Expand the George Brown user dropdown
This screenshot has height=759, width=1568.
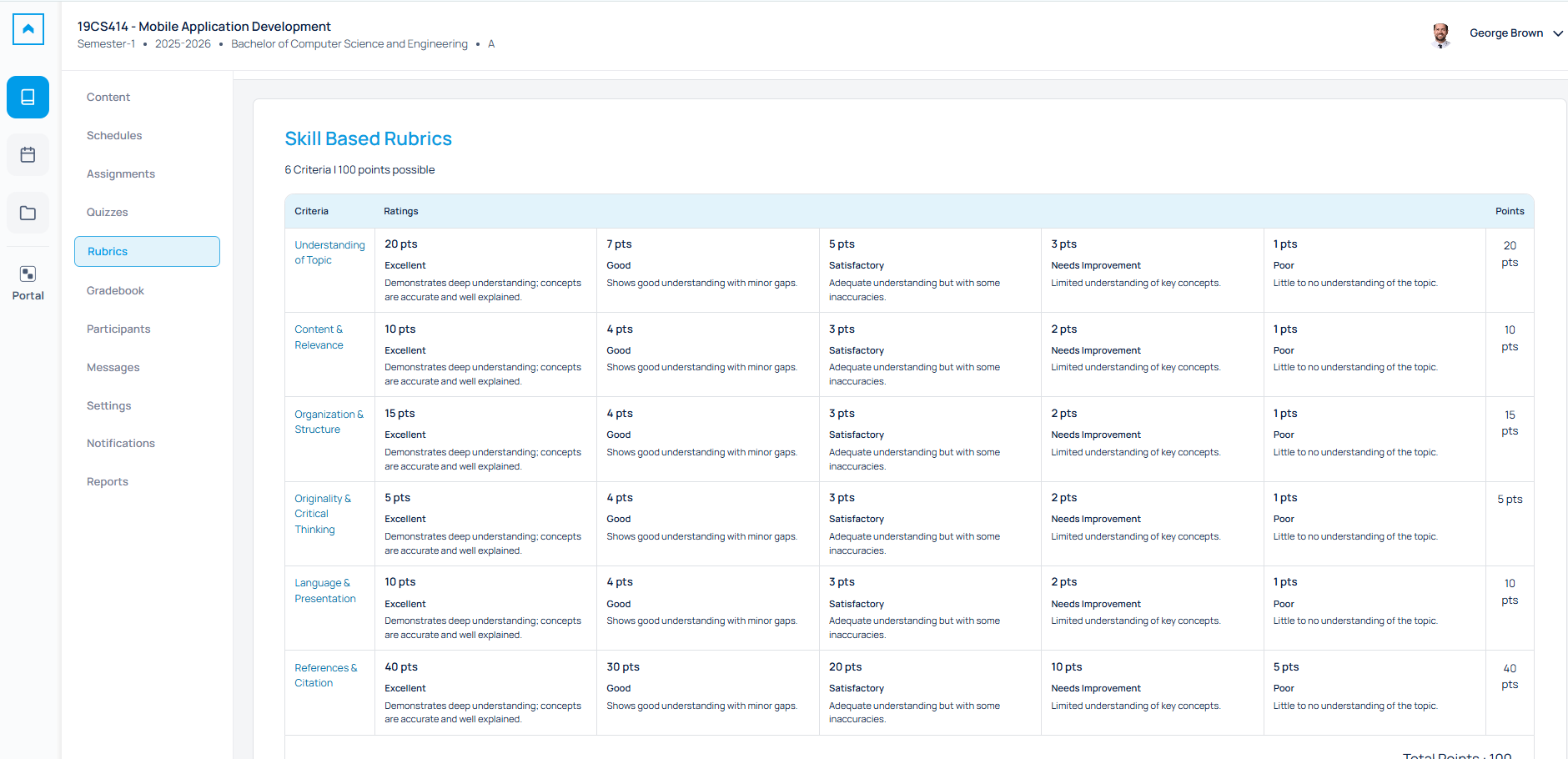pyautogui.click(x=1557, y=33)
